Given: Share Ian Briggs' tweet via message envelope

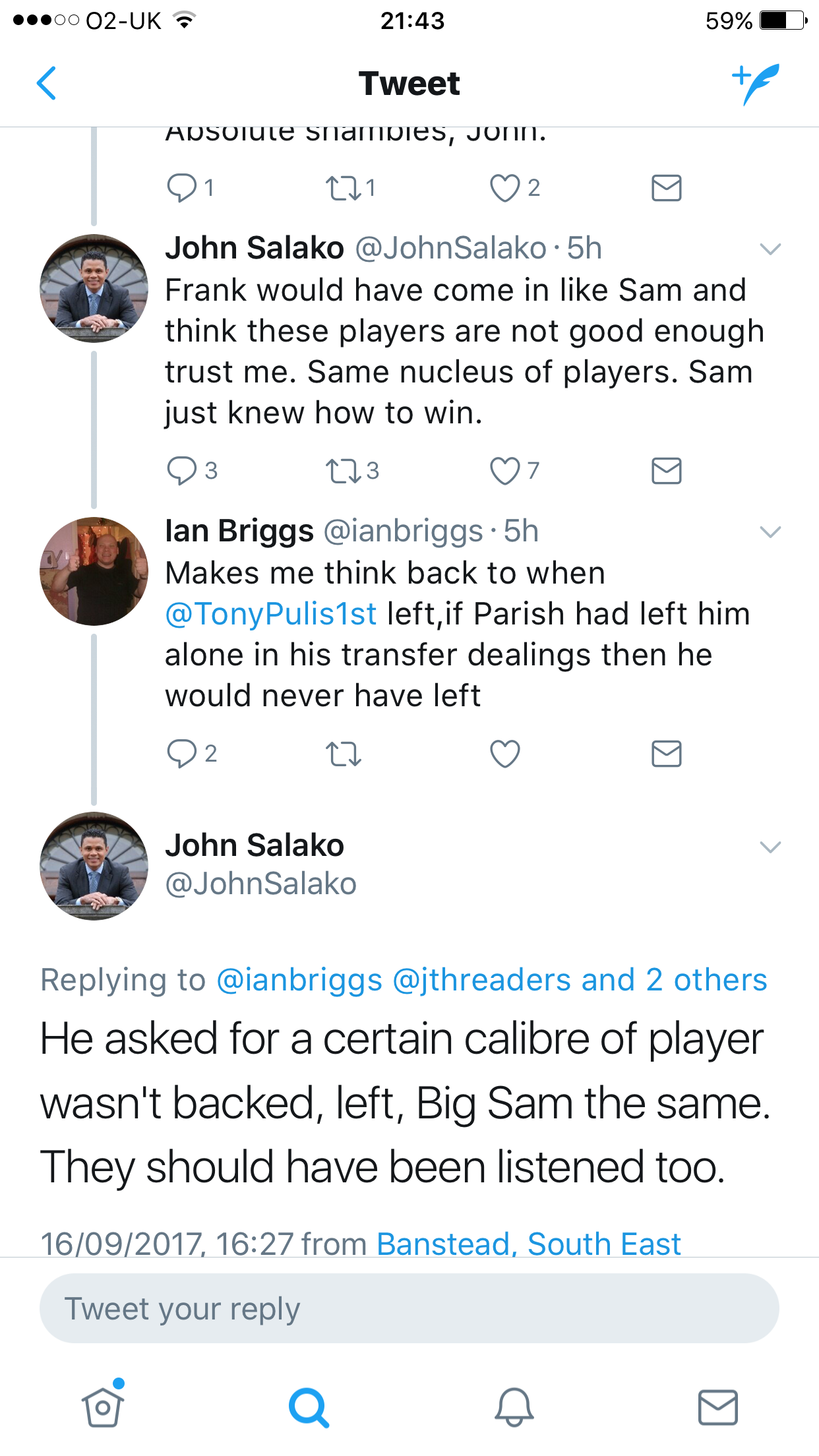Looking at the screenshot, I should (666, 754).
